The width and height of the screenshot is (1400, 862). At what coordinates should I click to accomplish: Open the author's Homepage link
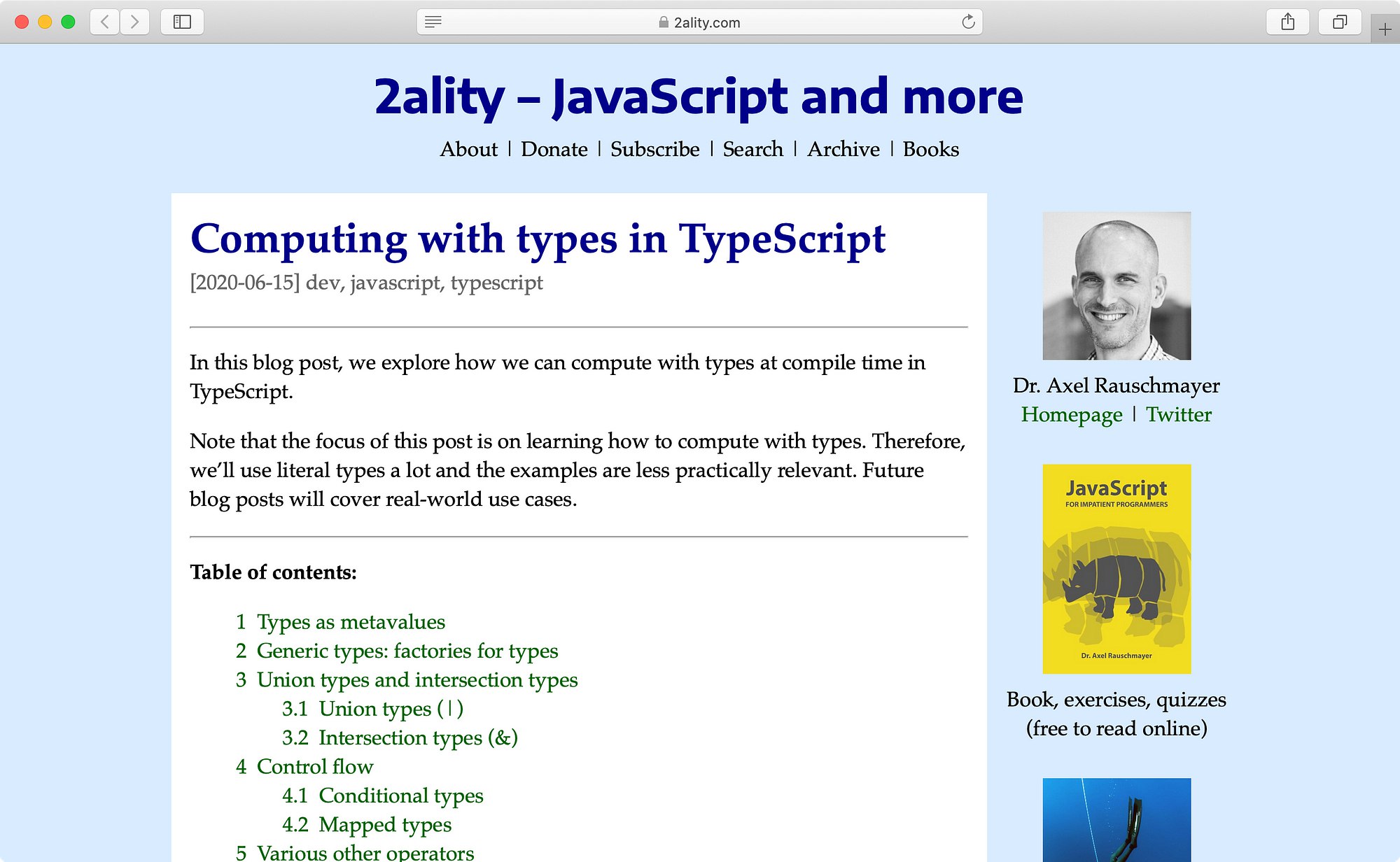(x=1072, y=415)
